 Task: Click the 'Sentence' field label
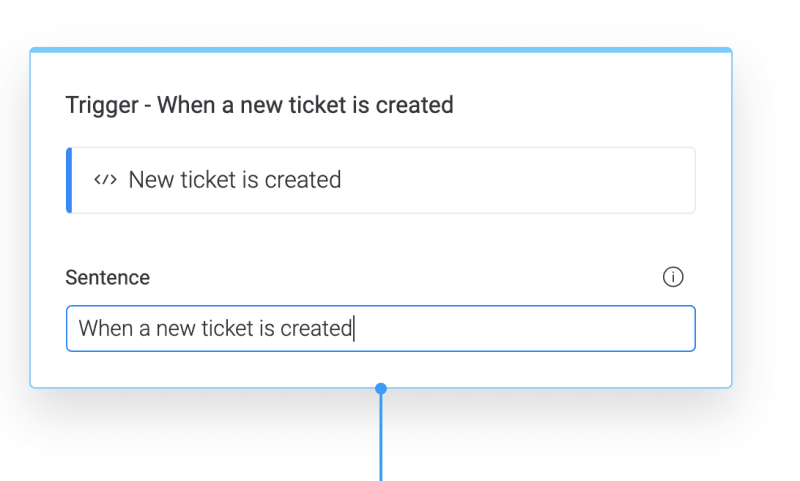click(x=107, y=278)
